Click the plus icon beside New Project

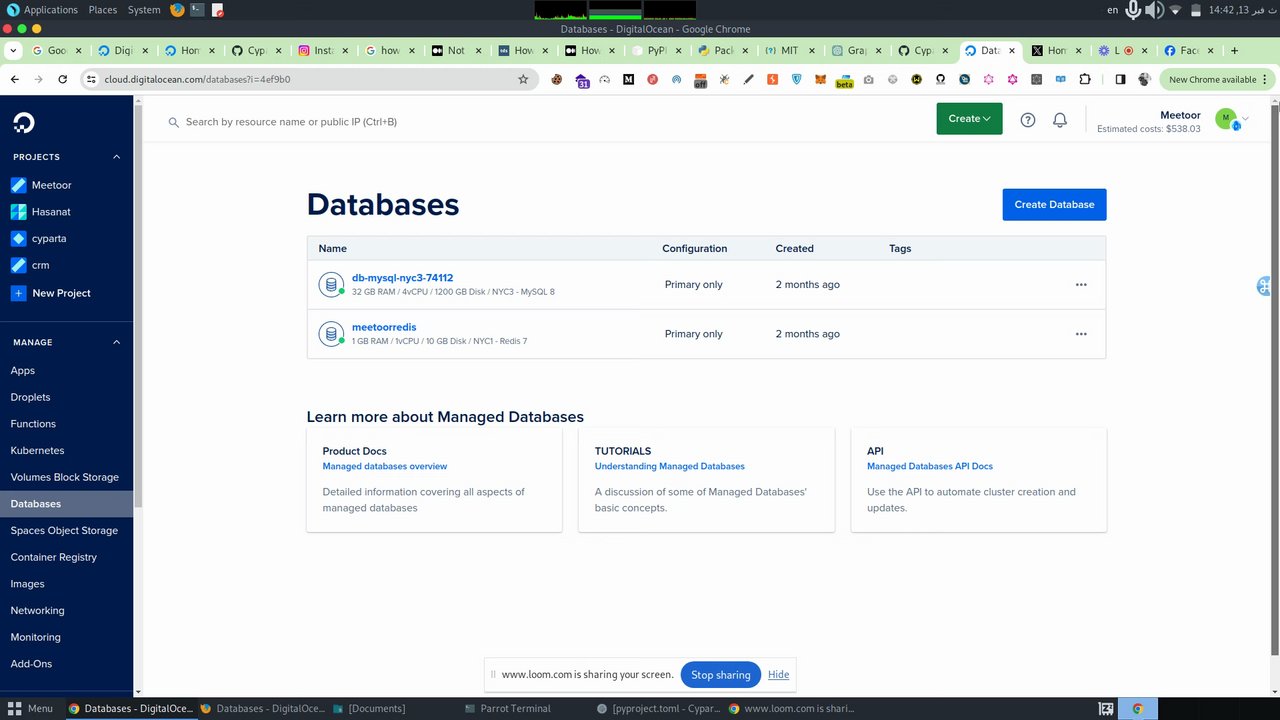(x=17, y=293)
